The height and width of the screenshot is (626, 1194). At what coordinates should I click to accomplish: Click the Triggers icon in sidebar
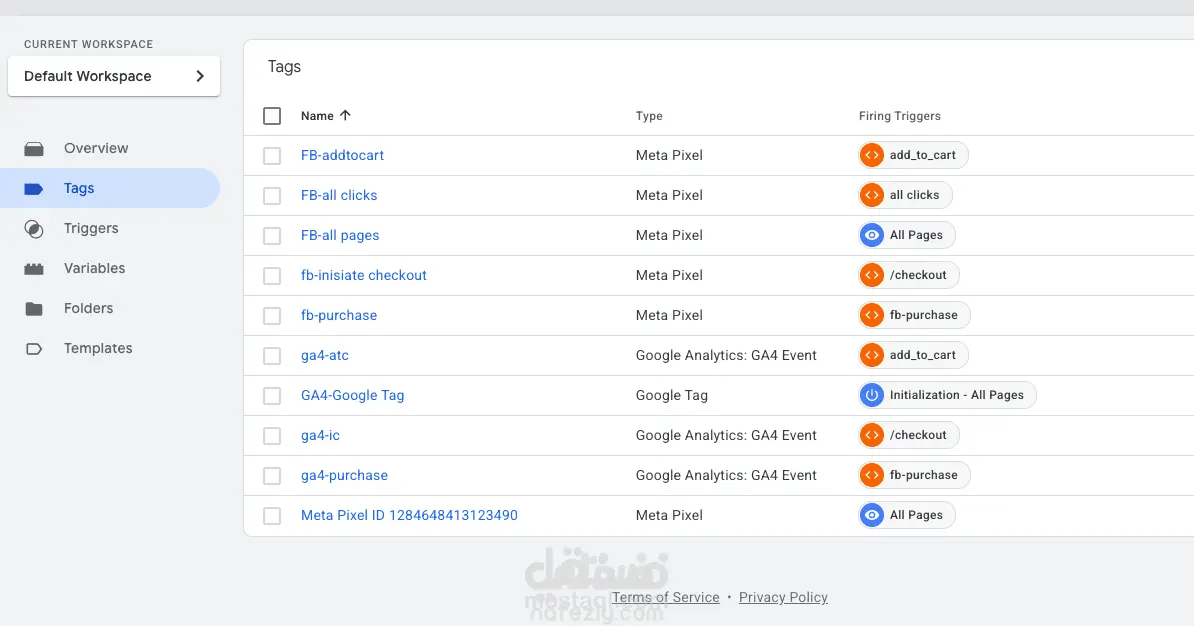pyautogui.click(x=34, y=228)
